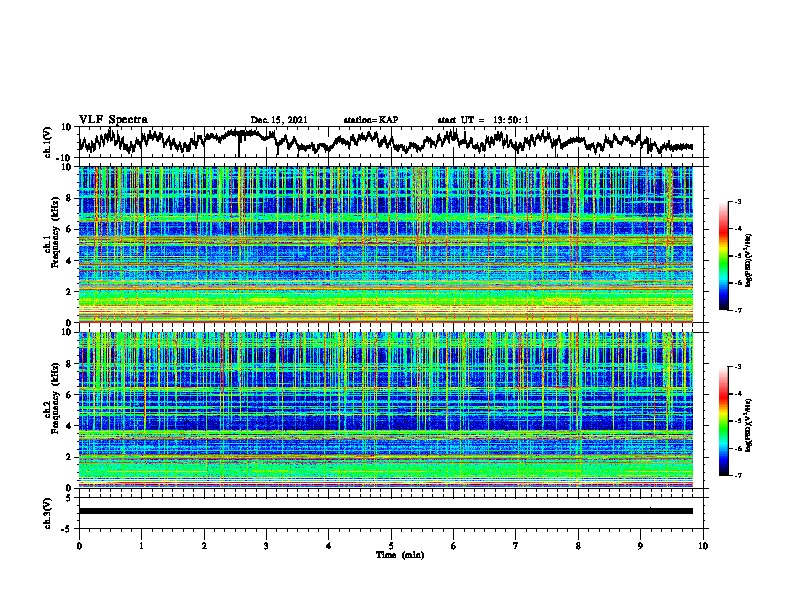
Task: Click inside the ch.1 spectrogram panel
Action: [x=386, y=244]
